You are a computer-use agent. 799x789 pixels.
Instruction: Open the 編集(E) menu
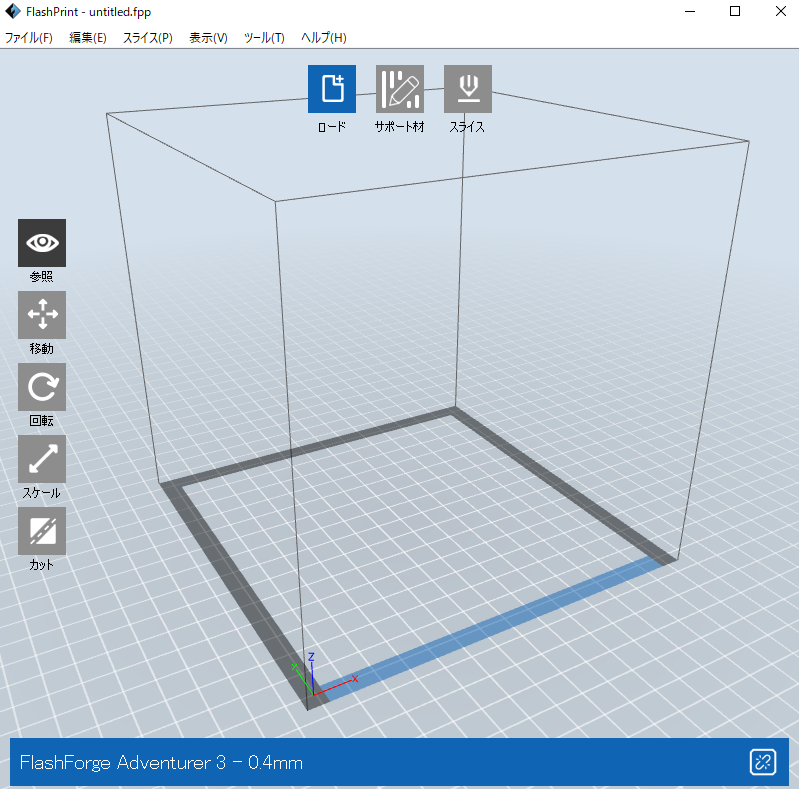[x=88, y=38]
